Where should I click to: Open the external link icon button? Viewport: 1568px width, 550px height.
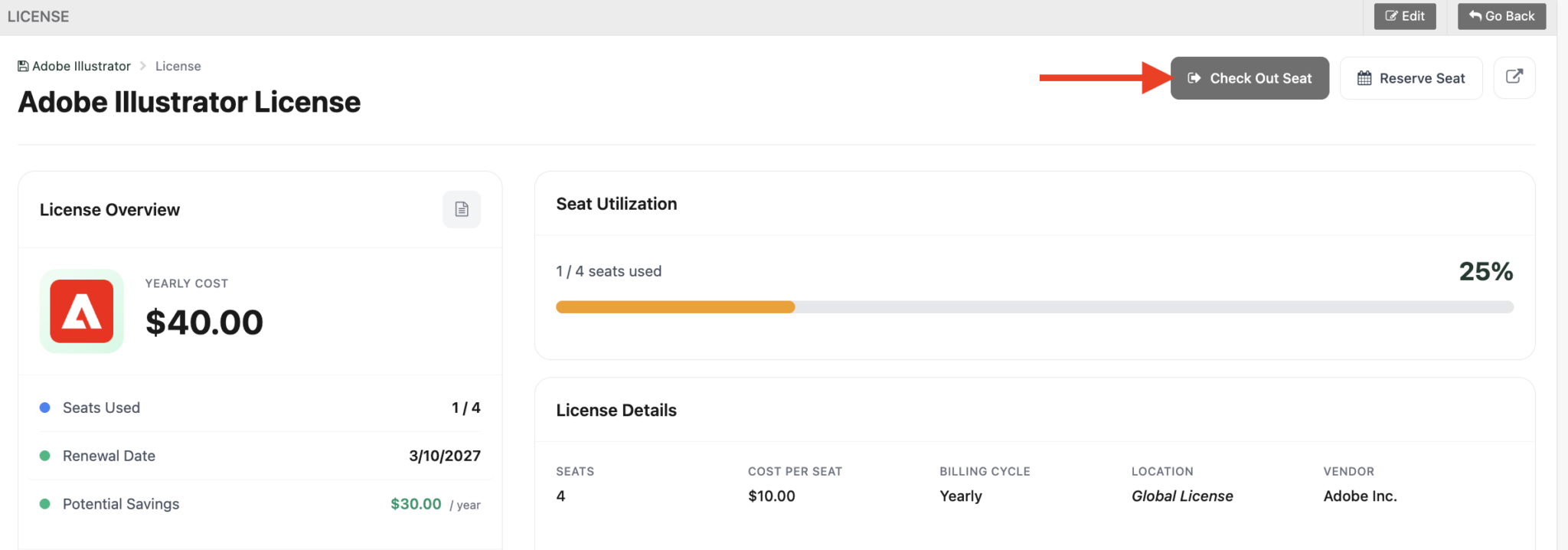(x=1514, y=77)
